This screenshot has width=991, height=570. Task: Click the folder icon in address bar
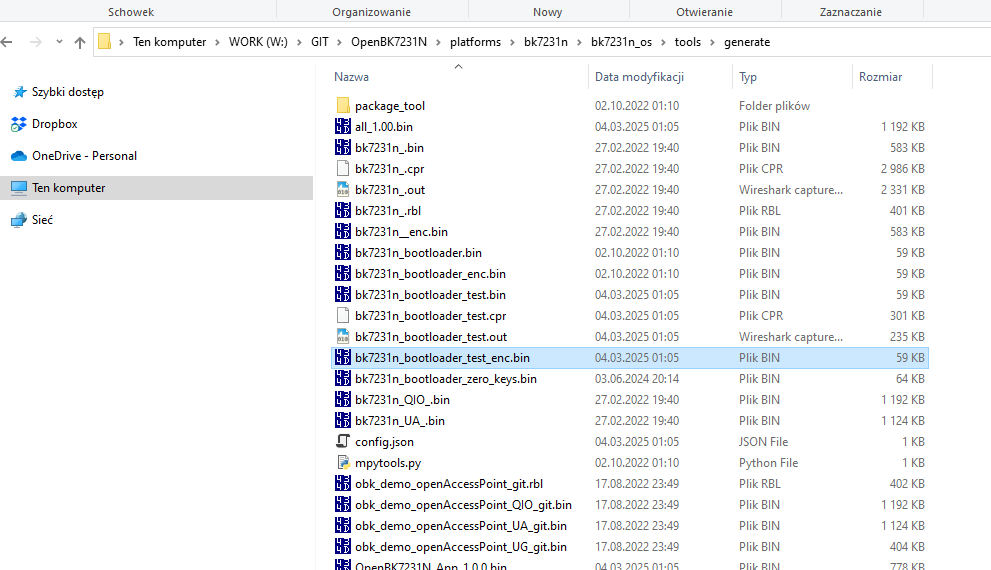105,42
